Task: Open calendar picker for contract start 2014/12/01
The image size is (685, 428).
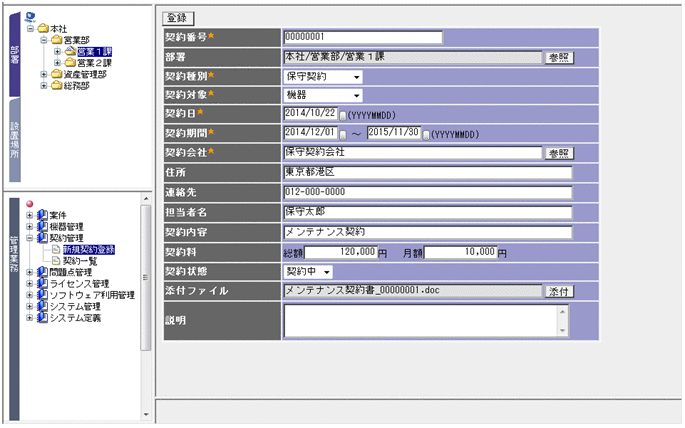Action: [x=343, y=135]
